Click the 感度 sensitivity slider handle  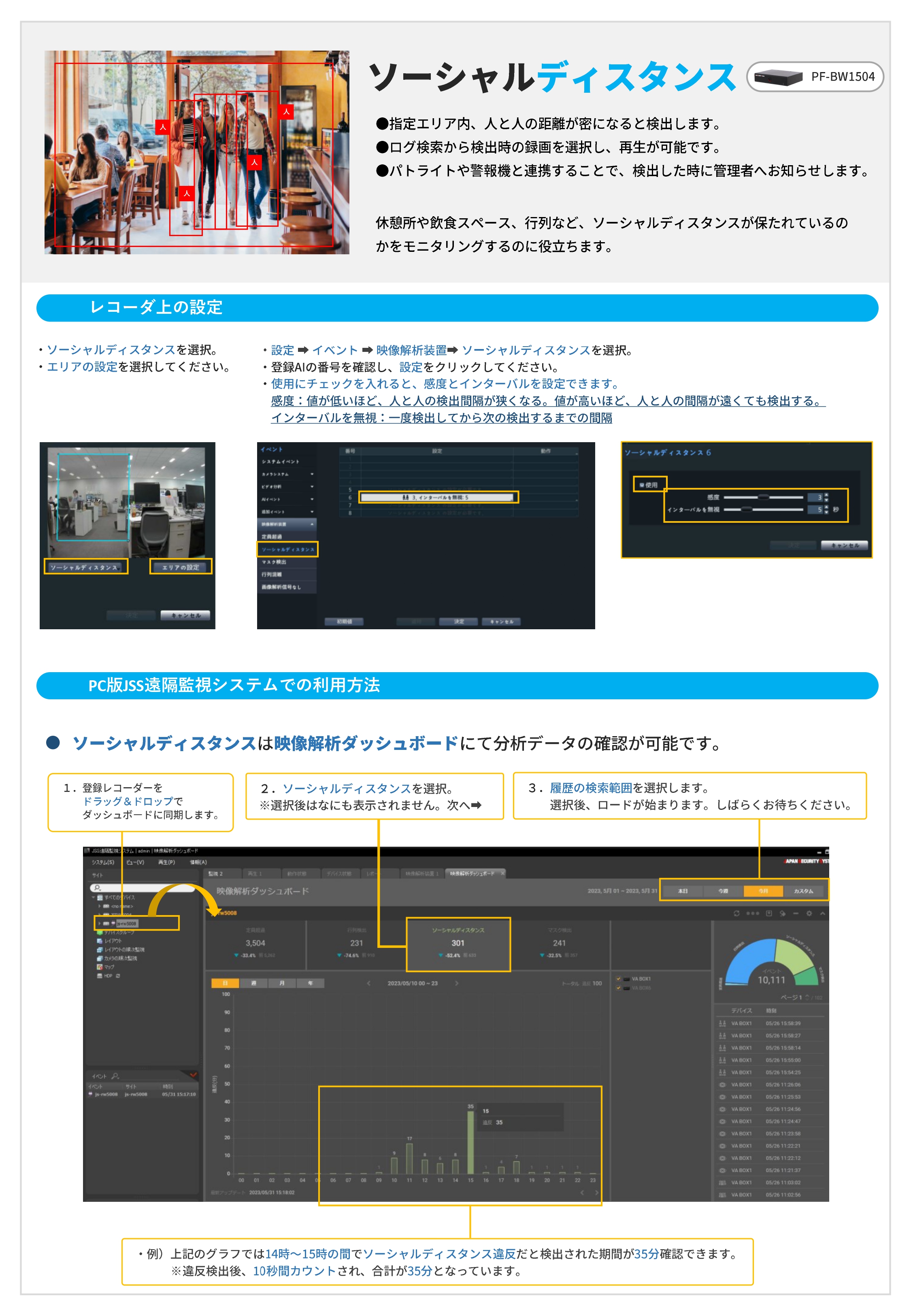[x=763, y=497]
